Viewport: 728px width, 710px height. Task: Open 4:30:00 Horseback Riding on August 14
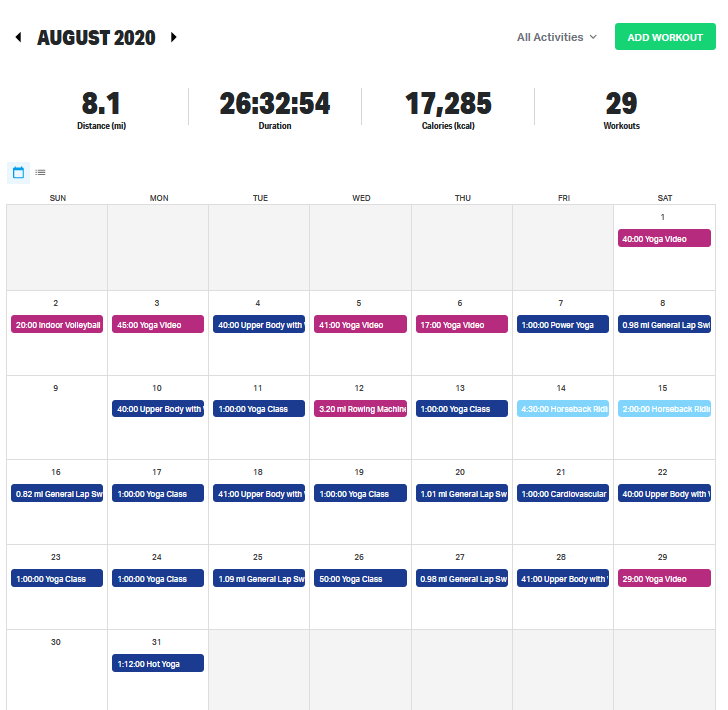click(563, 409)
